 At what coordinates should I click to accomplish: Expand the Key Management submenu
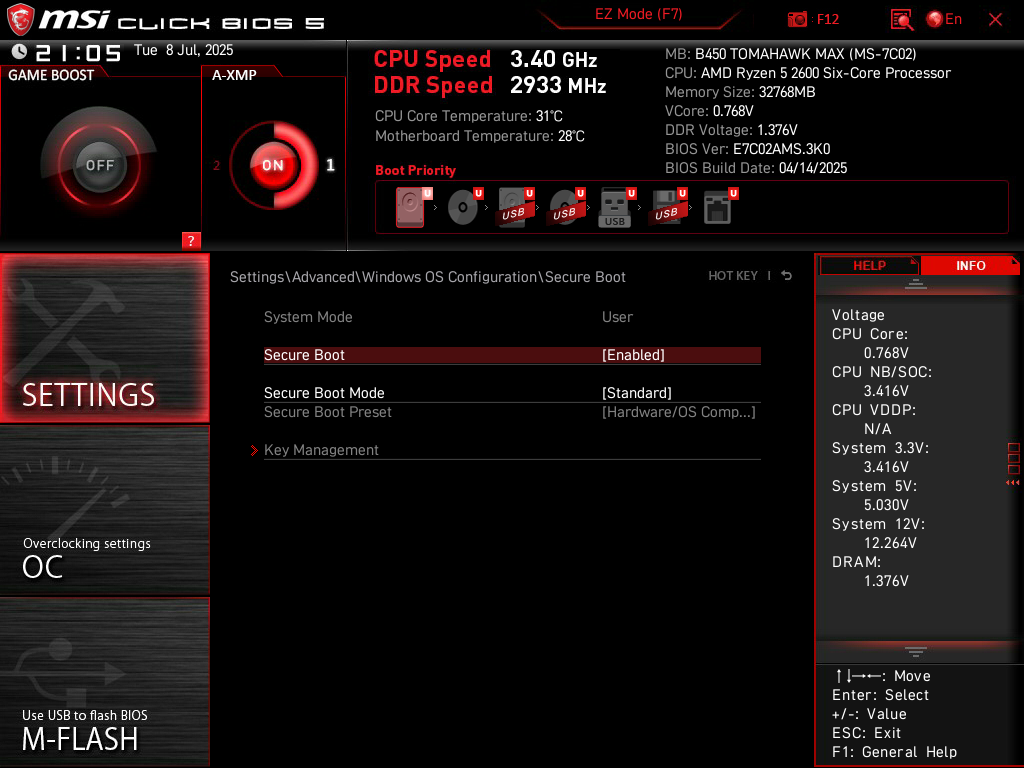pyautogui.click(x=512, y=450)
